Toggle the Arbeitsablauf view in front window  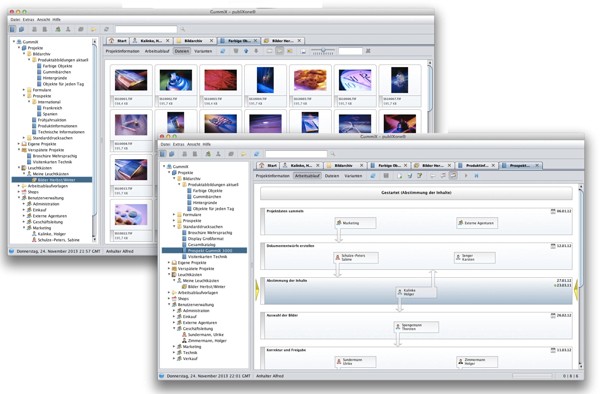[x=307, y=176]
